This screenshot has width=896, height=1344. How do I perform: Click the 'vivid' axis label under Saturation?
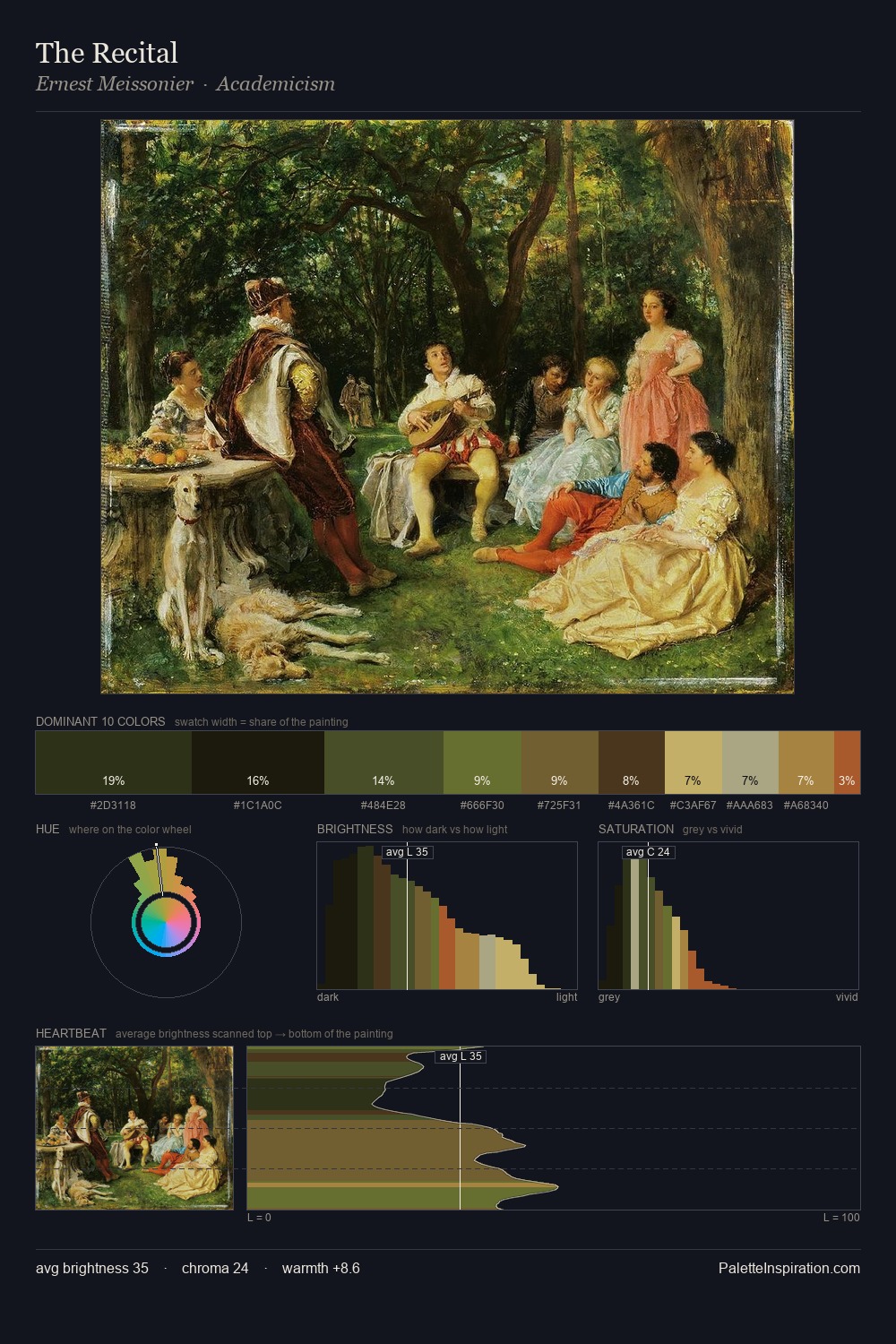(x=847, y=997)
